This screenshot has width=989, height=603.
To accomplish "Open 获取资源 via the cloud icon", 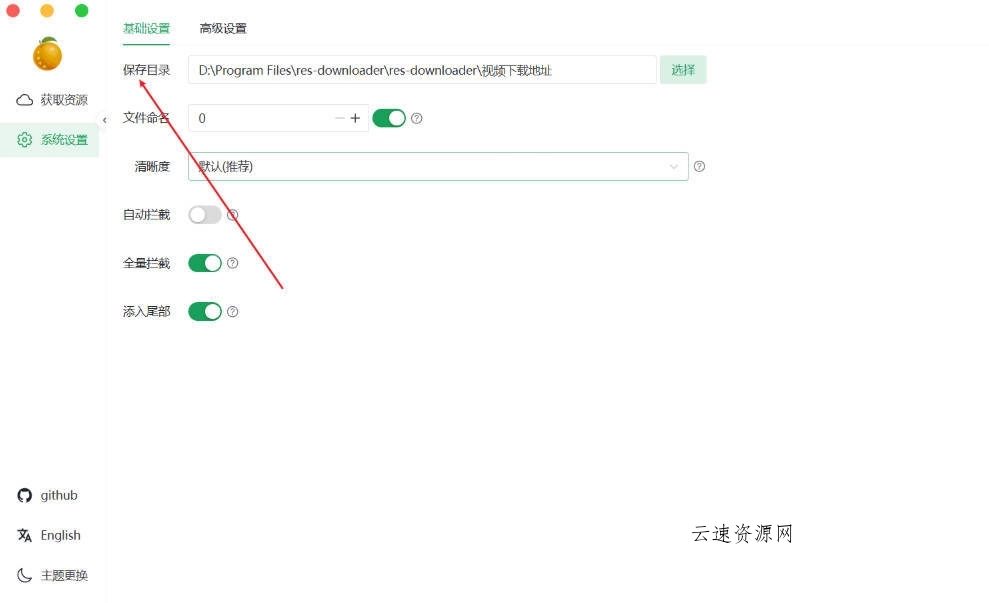I will click(24, 99).
